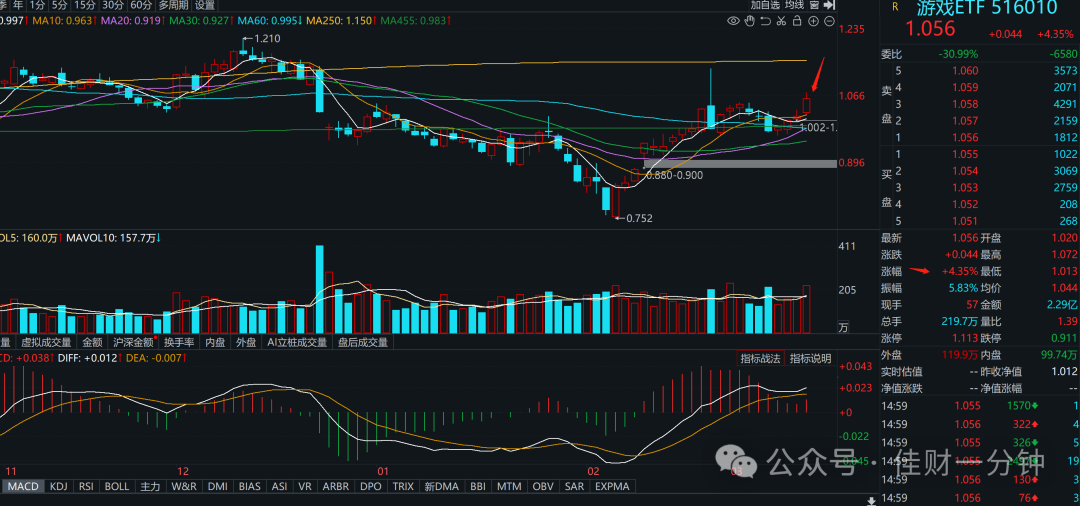Click the MA10: 0.963 legend label
1080x506 pixels.
click(62, 21)
